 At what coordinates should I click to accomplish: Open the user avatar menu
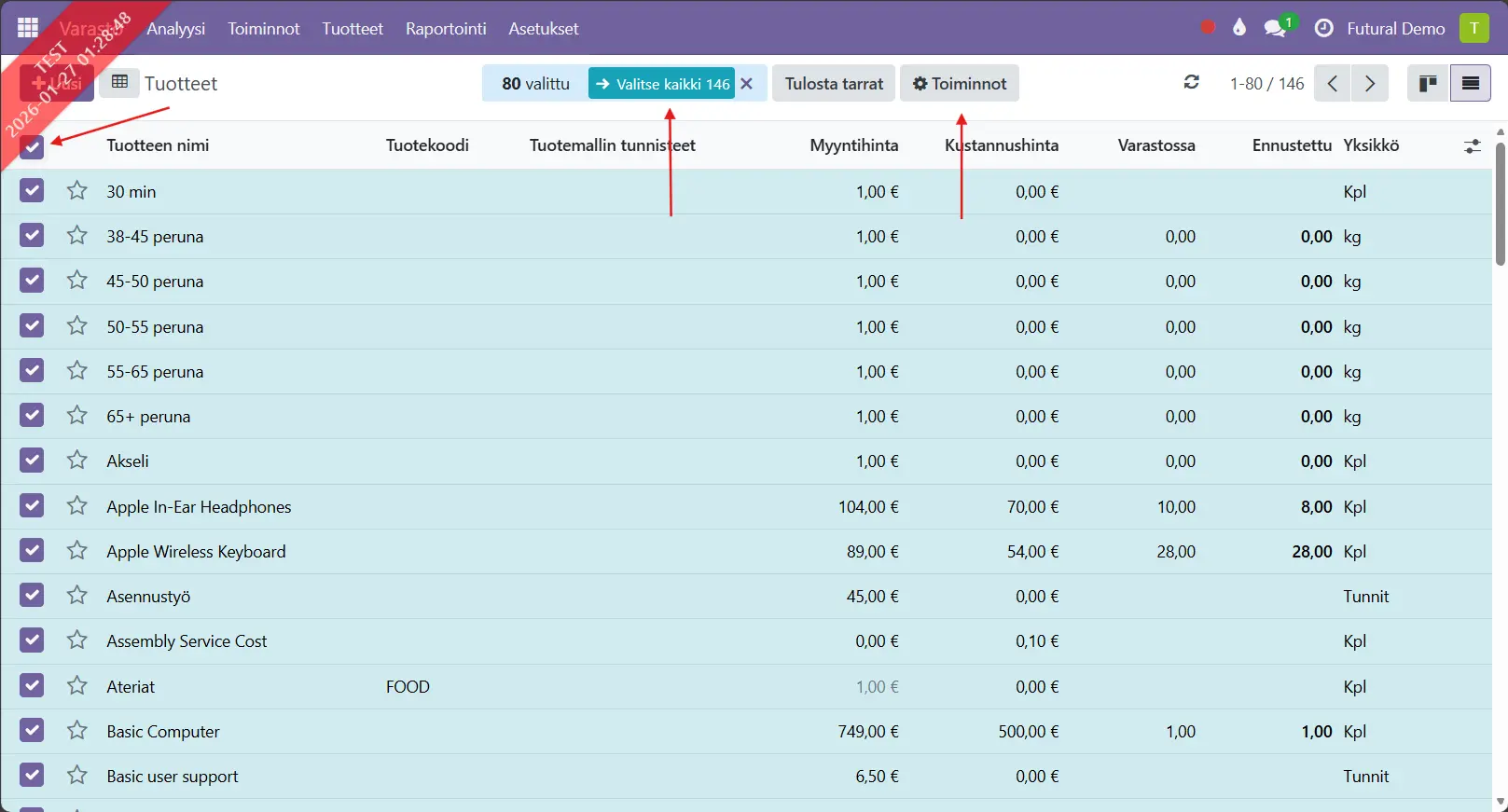pos(1473,28)
